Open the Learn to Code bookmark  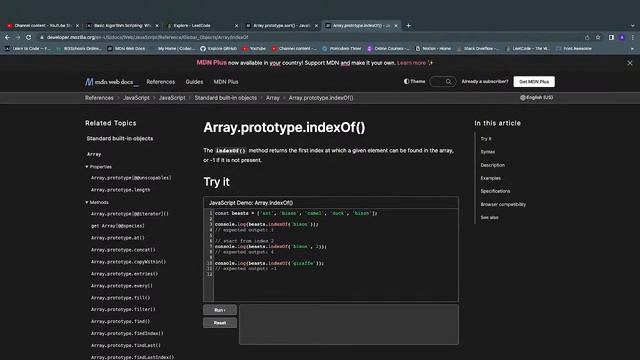(28, 48)
